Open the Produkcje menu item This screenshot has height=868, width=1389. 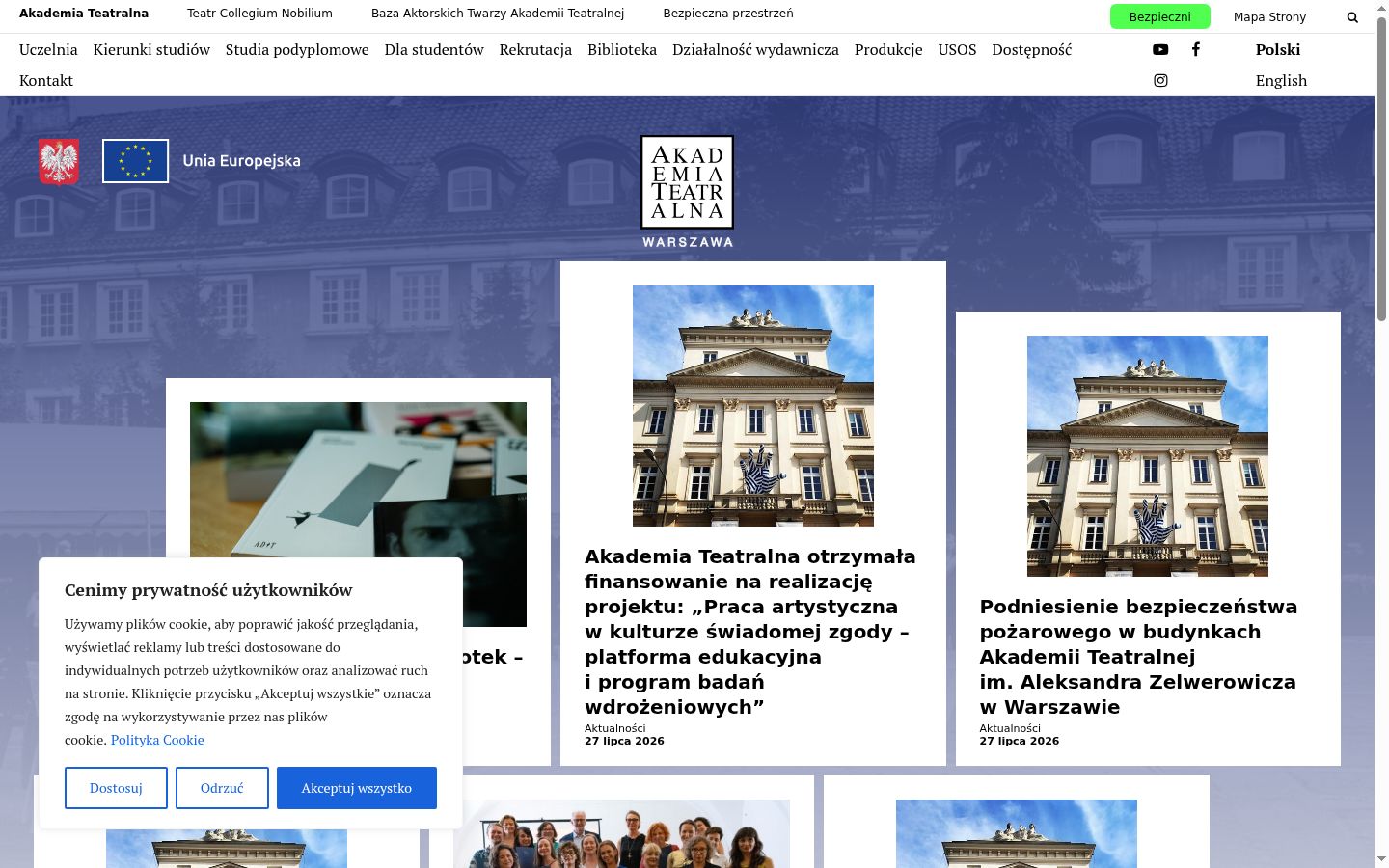888,49
